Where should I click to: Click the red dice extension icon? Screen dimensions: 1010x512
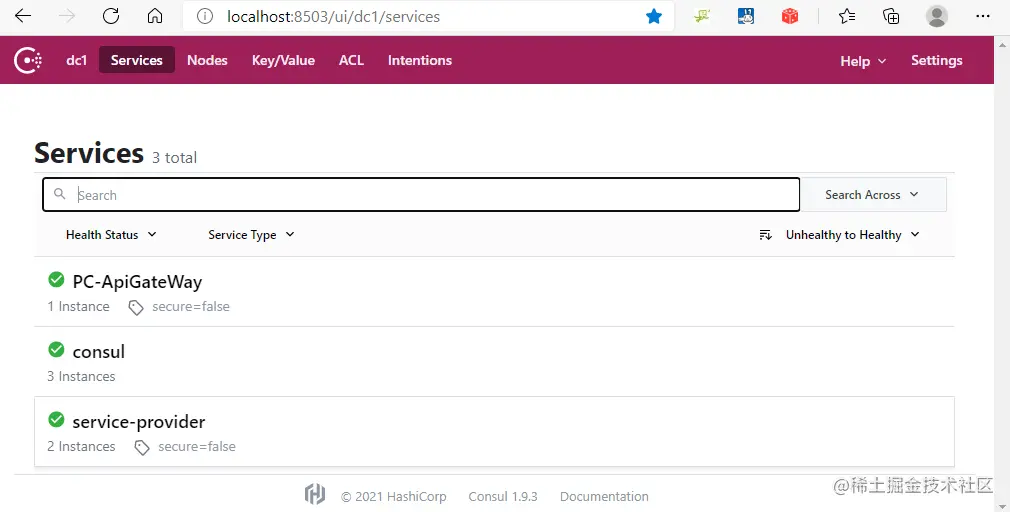pos(790,16)
